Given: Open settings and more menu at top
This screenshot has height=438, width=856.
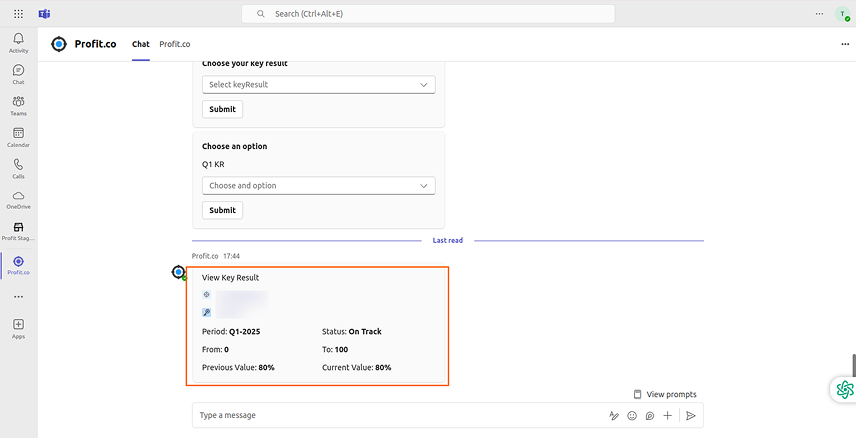Looking at the screenshot, I should (819, 14).
